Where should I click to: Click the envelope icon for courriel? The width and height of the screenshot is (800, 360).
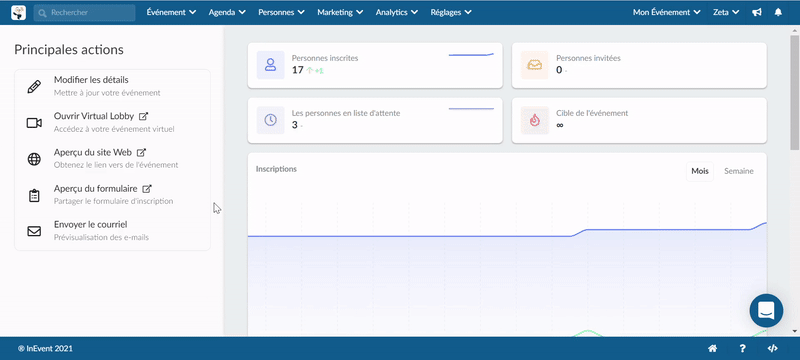(34, 232)
